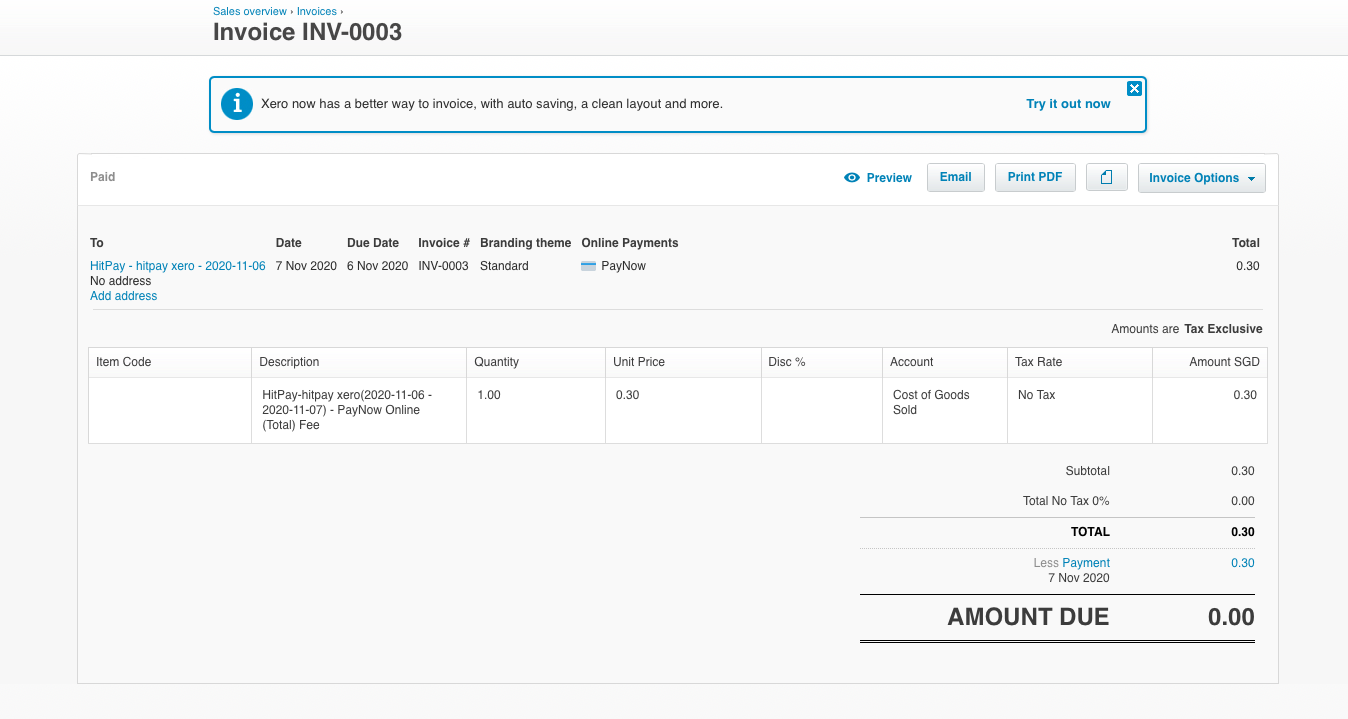1348x719 pixels.
Task: Go to Sales overview breadcrumb
Action: coord(250,11)
